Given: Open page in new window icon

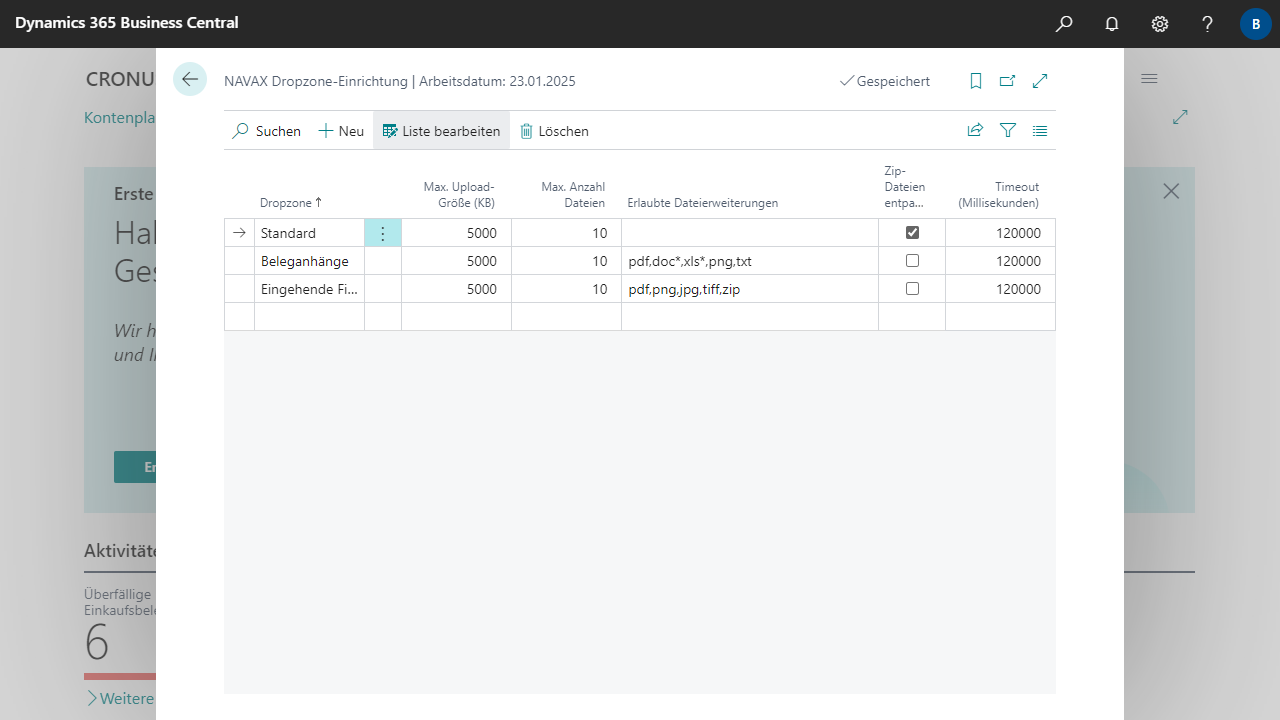Looking at the screenshot, I should 1008,81.
